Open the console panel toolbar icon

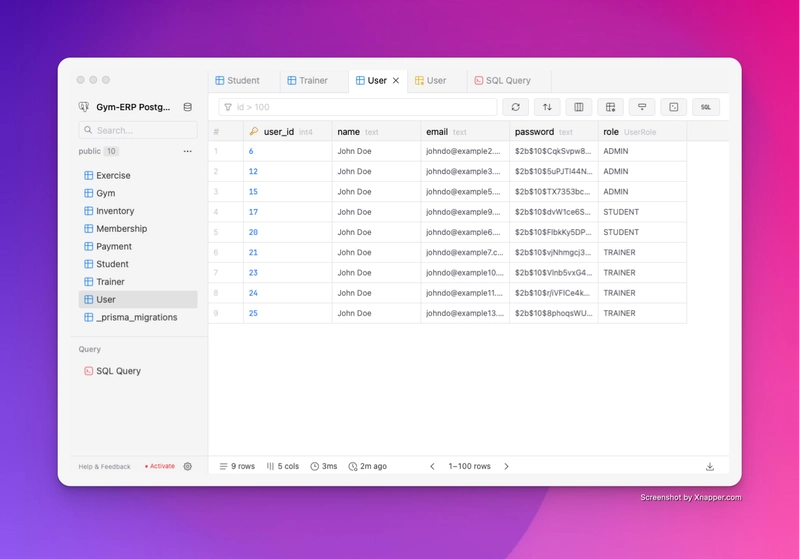(673, 107)
